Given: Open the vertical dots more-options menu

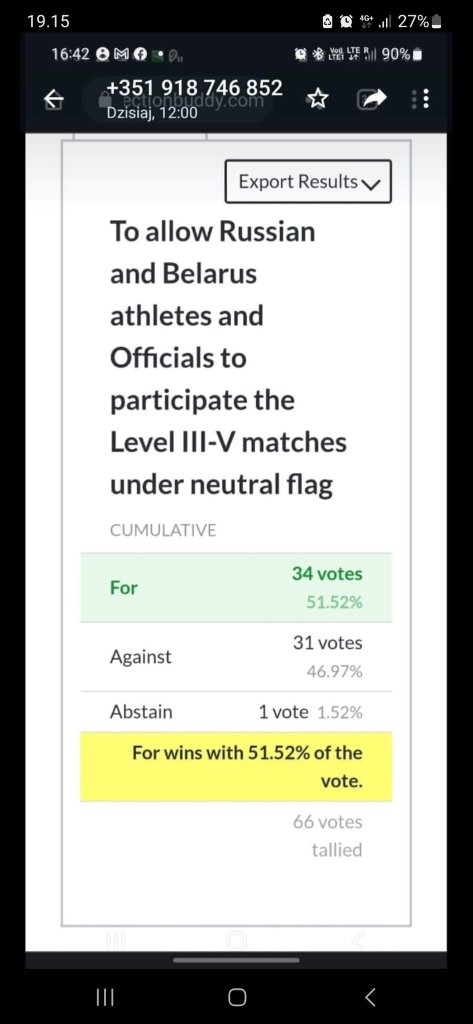Looking at the screenshot, I should point(421,99).
